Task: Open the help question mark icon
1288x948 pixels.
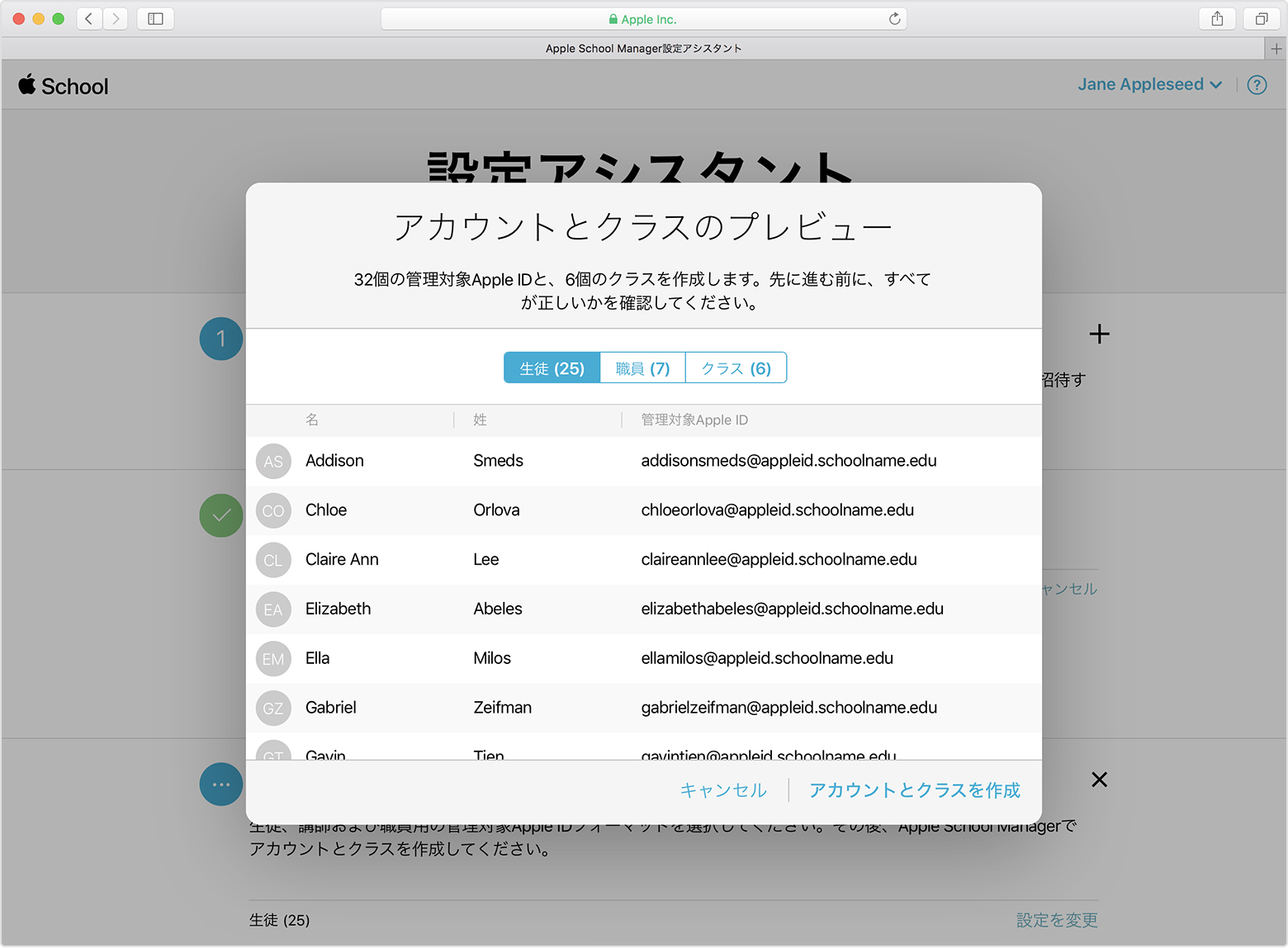Action: [1257, 84]
